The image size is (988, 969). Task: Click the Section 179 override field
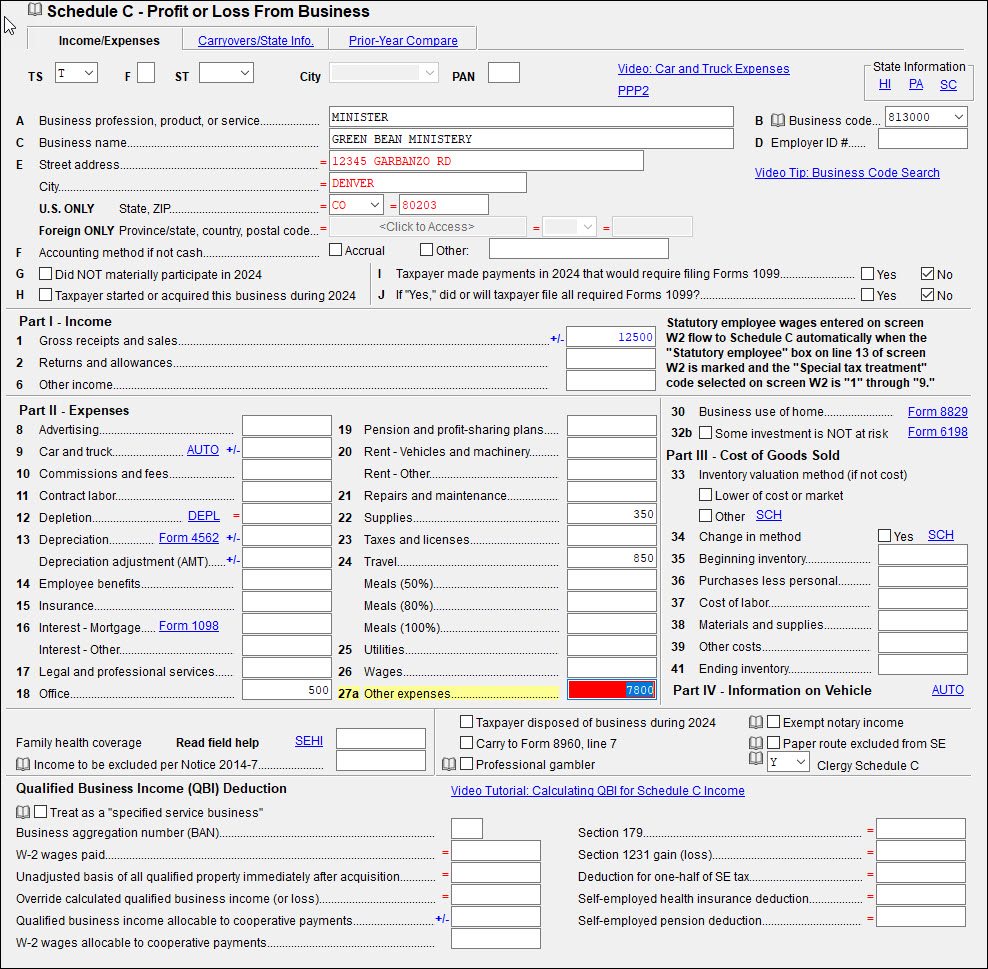tap(921, 829)
